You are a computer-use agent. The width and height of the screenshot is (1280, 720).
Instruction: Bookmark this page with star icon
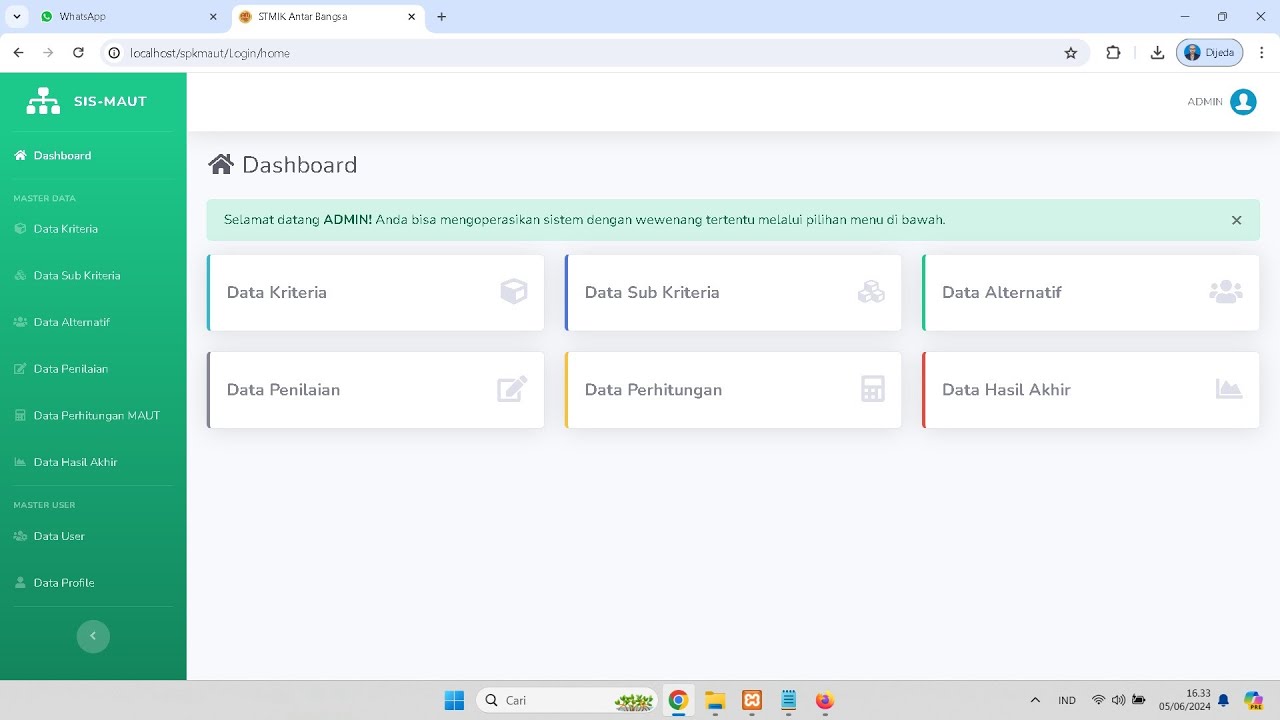pos(1071,53)
